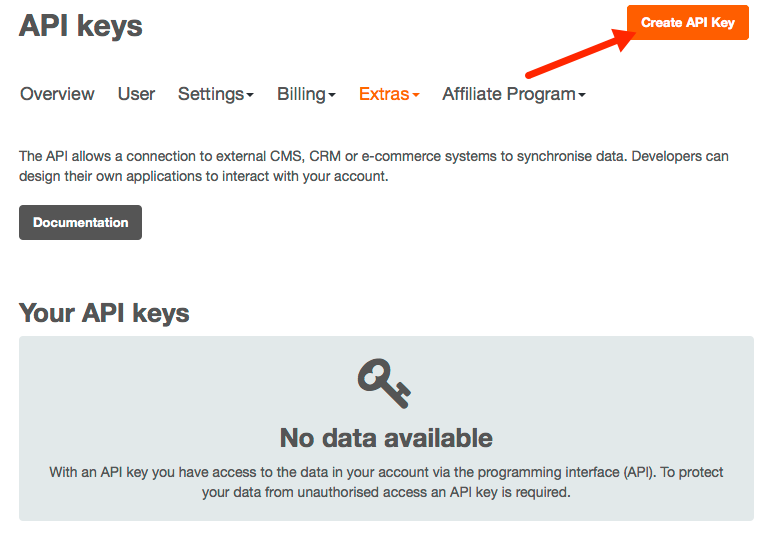The image size is (762, 541).
Task: Open the Affiliate Program menu label
Action: (508, 94)
